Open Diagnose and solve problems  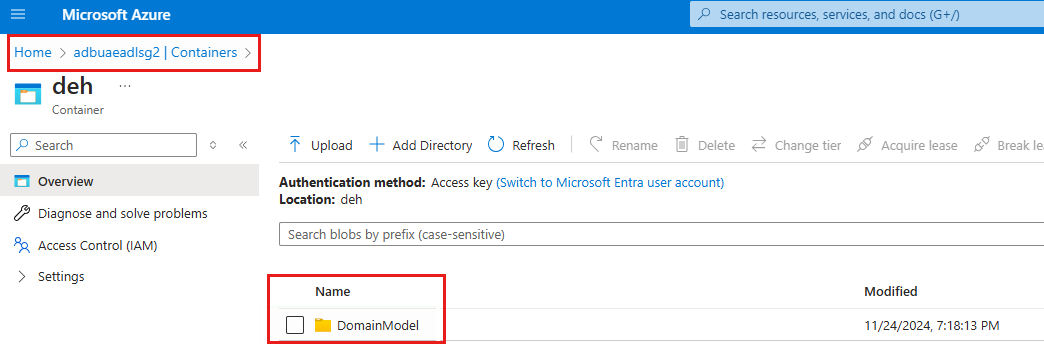[123, 214]
